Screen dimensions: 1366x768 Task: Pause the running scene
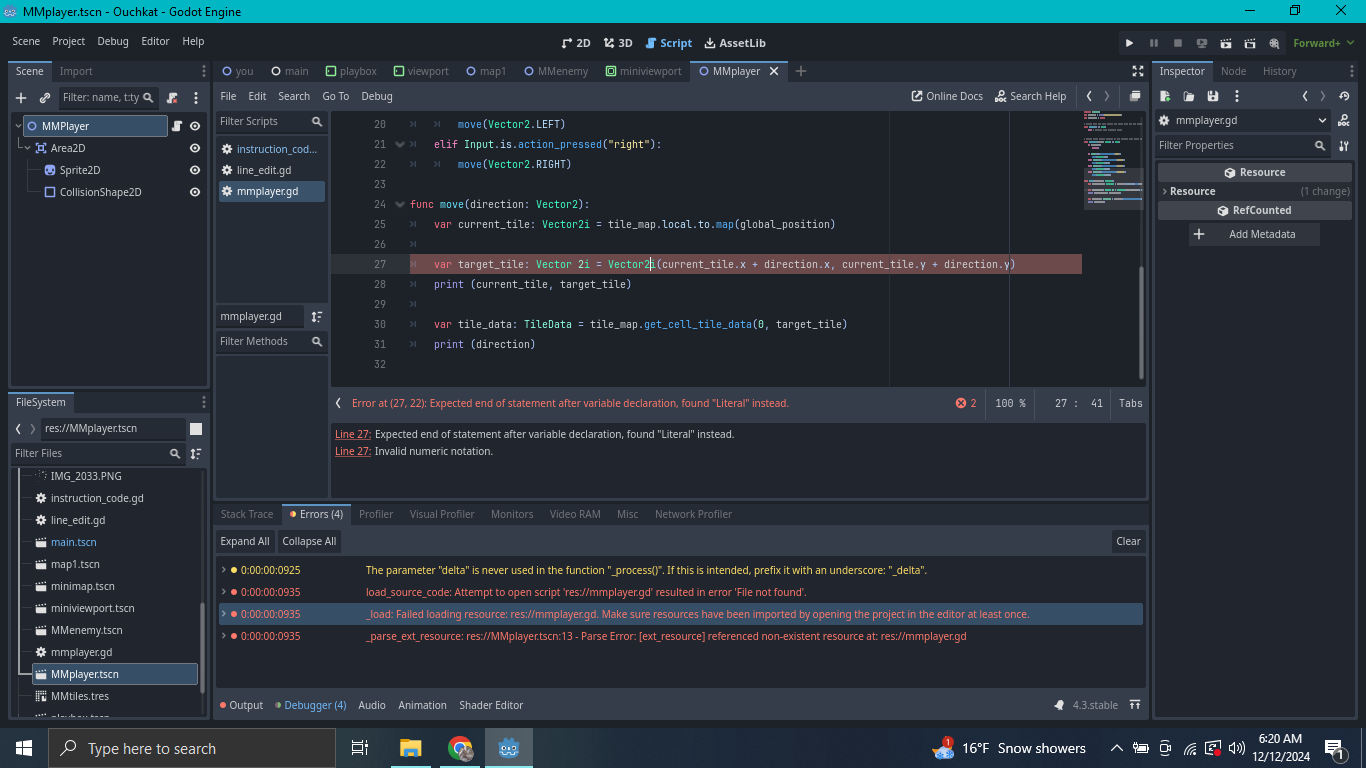pos(1154,43)
